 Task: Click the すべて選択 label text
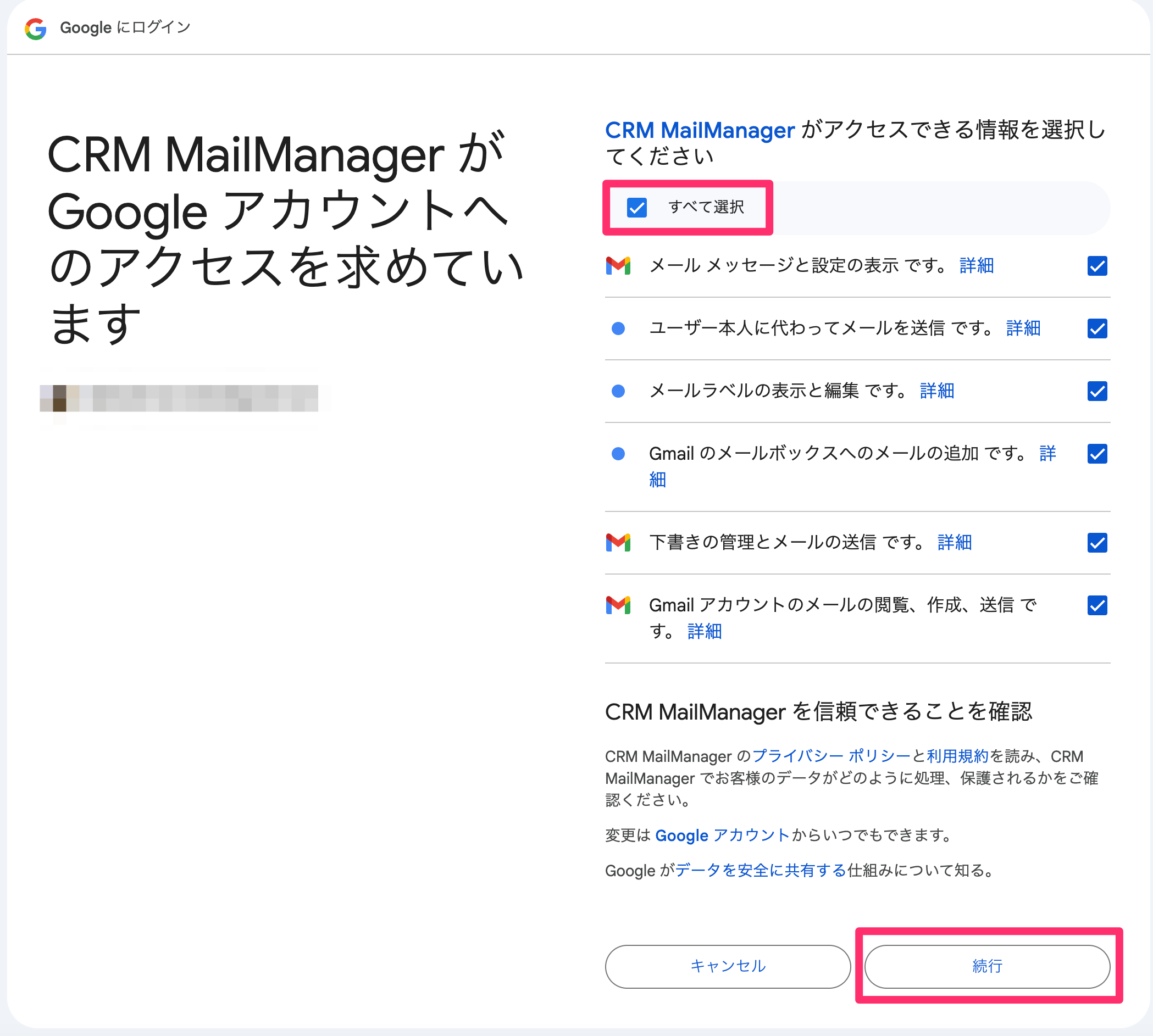(x=706, y=207)
